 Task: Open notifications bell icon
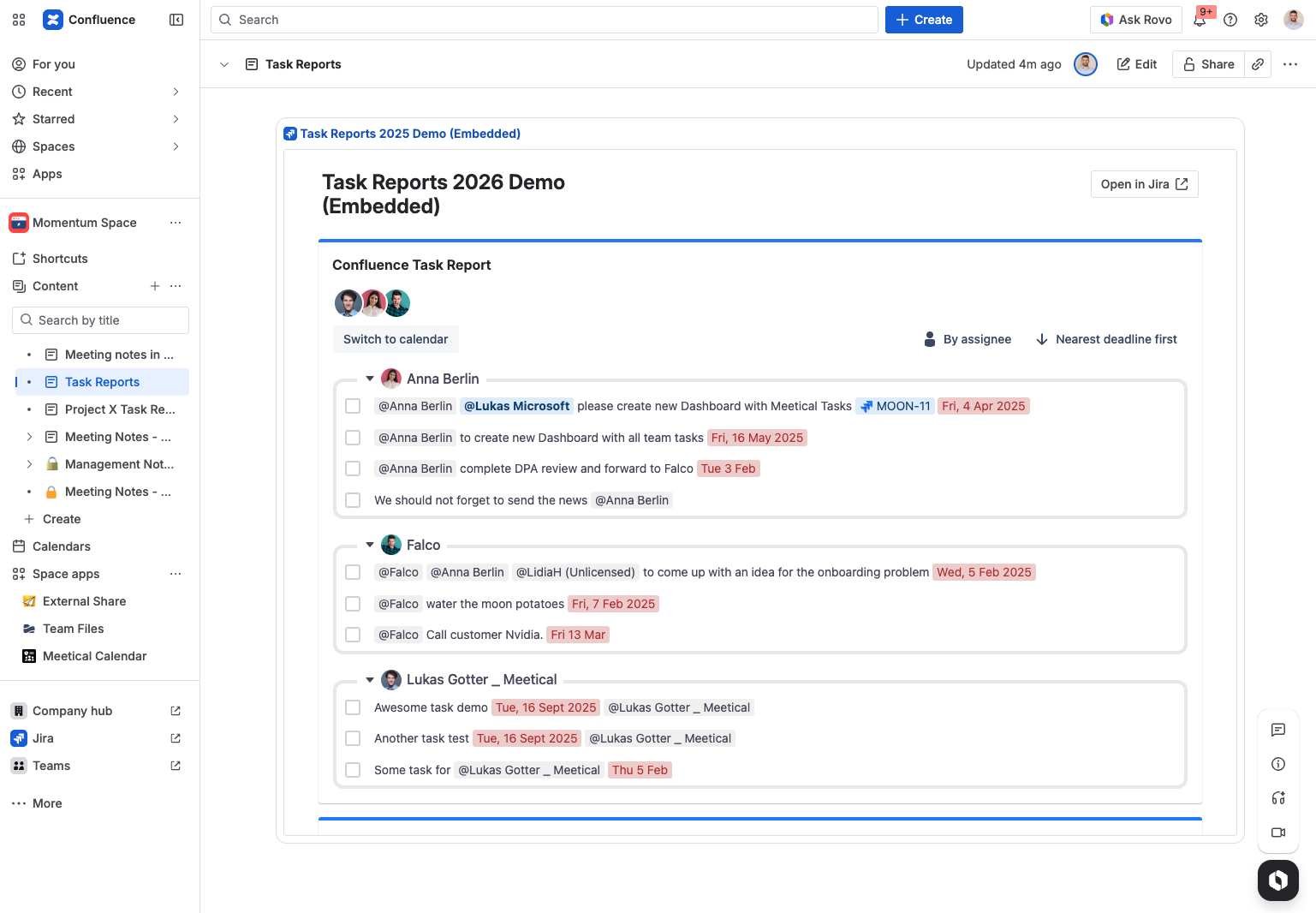(1200, 20)
